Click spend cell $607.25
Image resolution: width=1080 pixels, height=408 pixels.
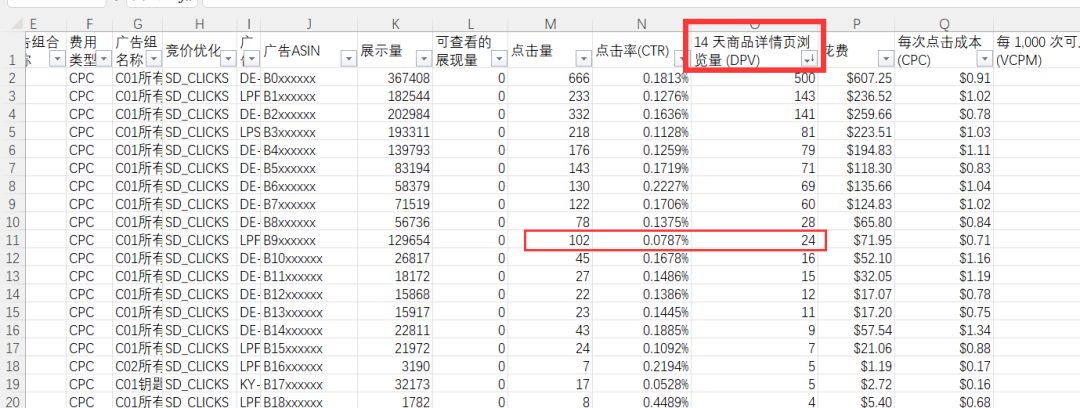[x=856, y=78]
